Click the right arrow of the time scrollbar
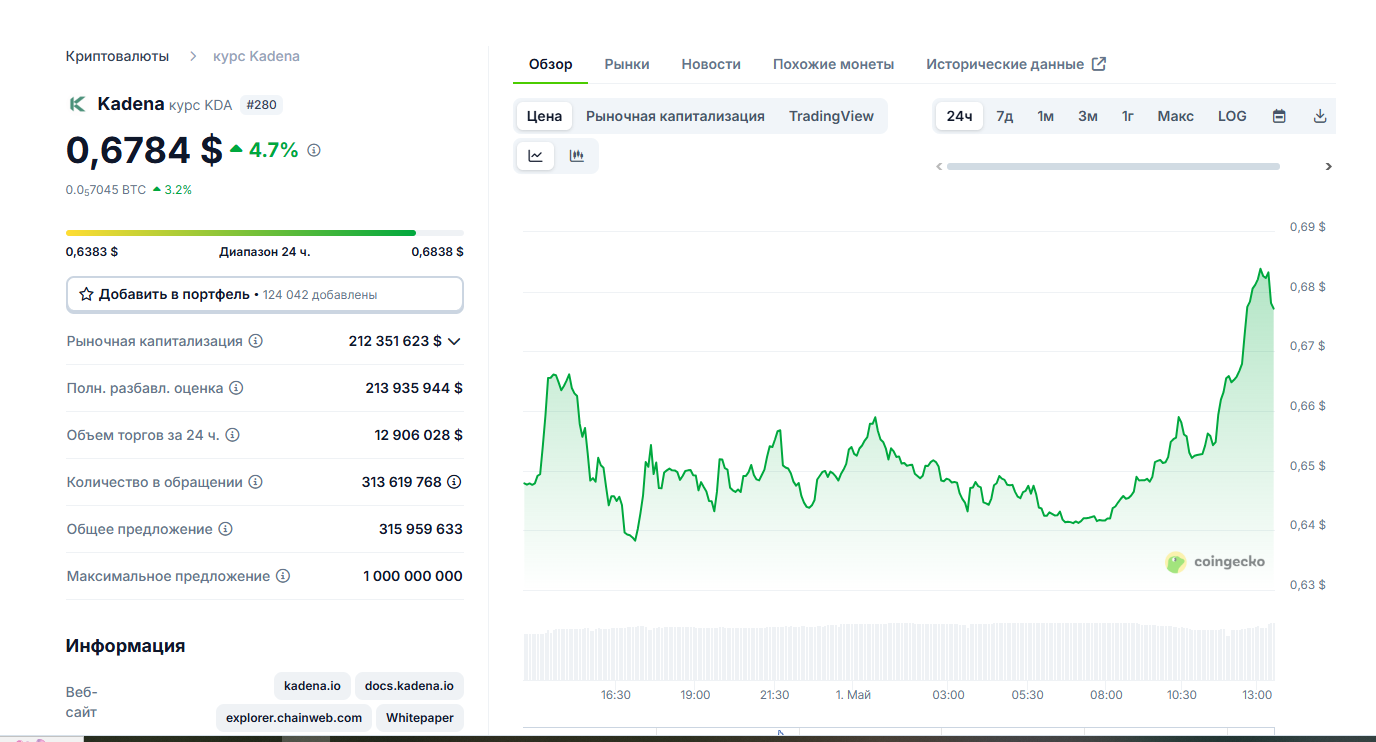The image size is (1376, 742). tap(1328, 166)
